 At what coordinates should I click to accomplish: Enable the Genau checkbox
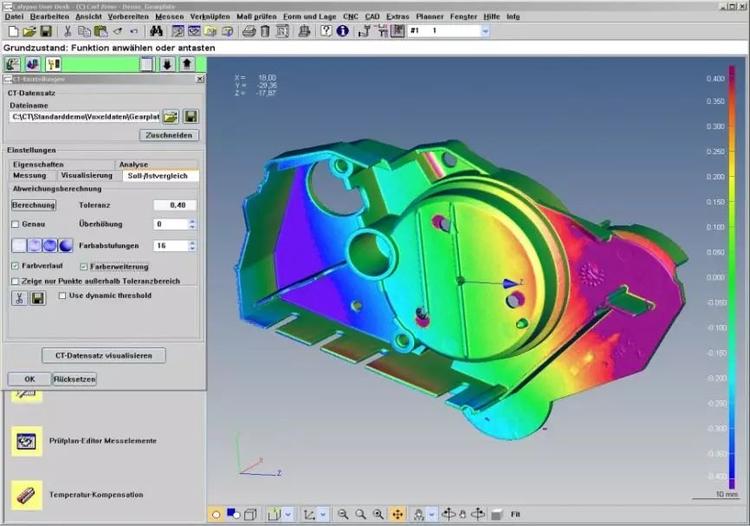point(15,224)
